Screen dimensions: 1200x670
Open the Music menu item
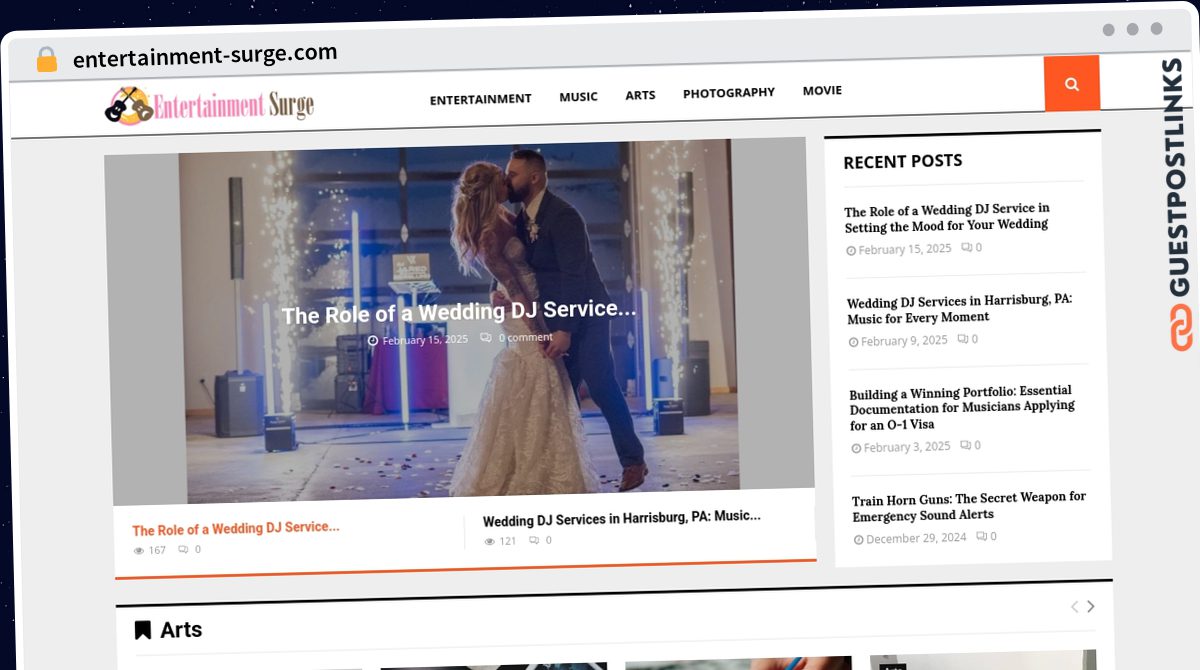(x=579, y=97)
